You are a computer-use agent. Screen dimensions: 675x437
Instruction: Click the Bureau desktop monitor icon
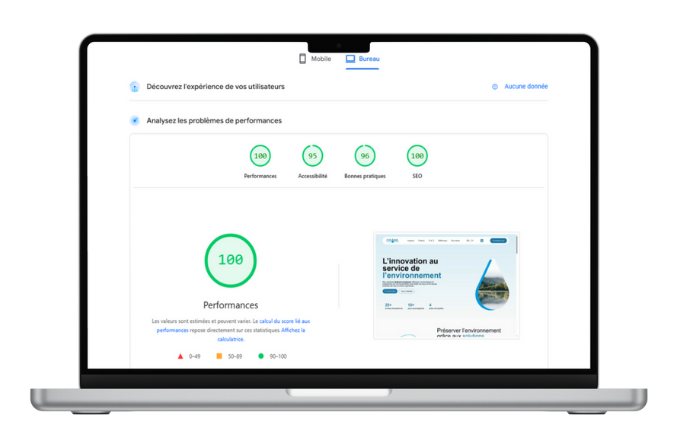pyautogui.click(x=350, y=59)
